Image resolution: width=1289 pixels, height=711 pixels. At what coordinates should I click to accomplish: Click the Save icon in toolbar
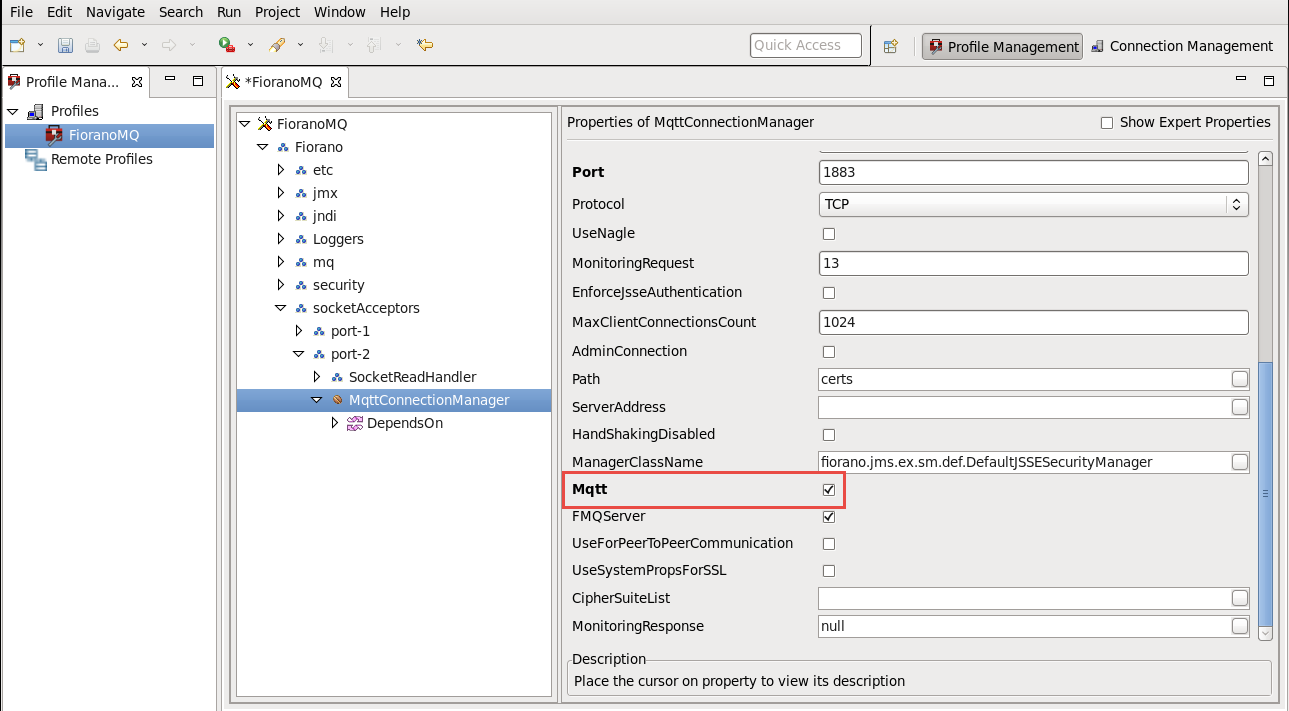pos(65,45)
